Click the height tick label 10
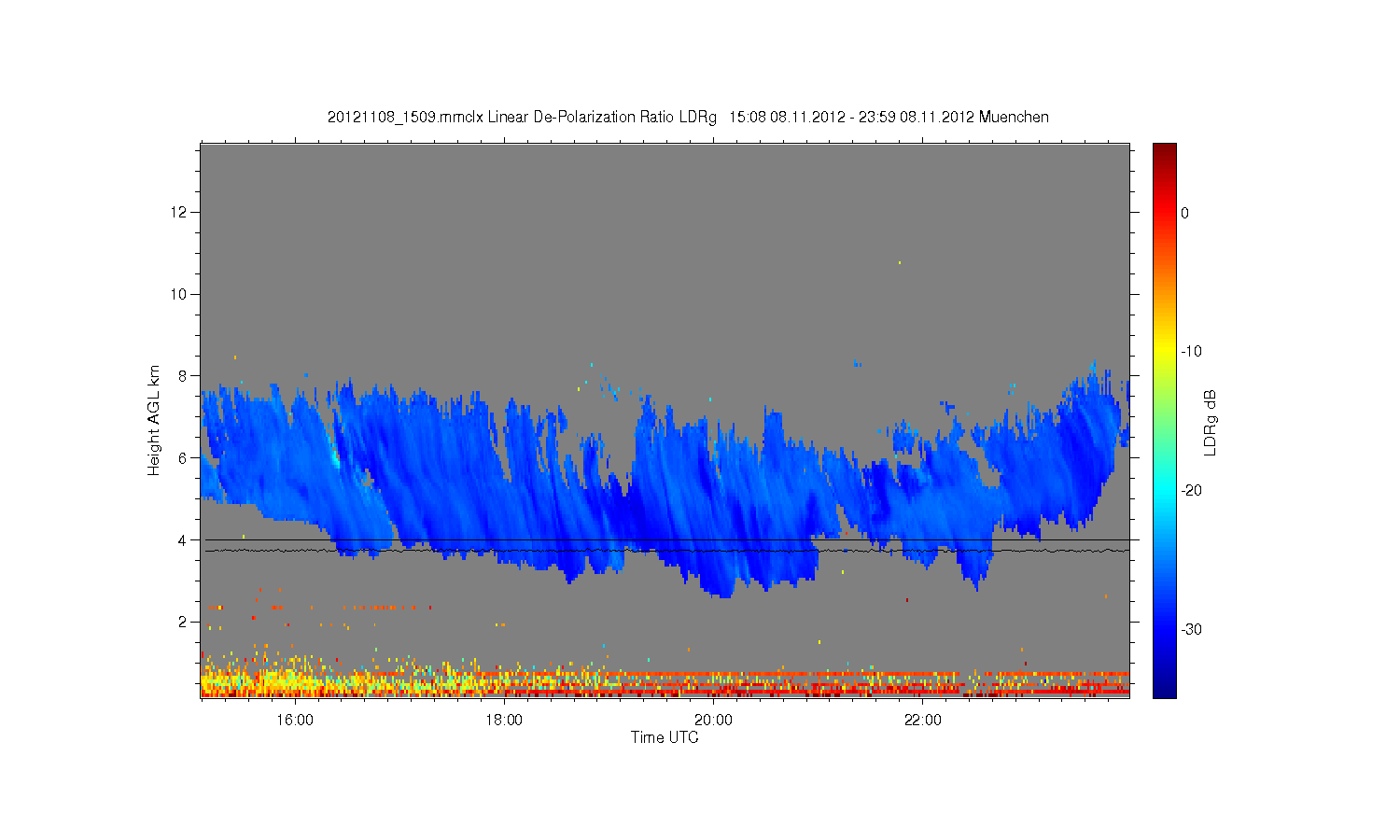The image size is (1400, 840). coord(179,294)
